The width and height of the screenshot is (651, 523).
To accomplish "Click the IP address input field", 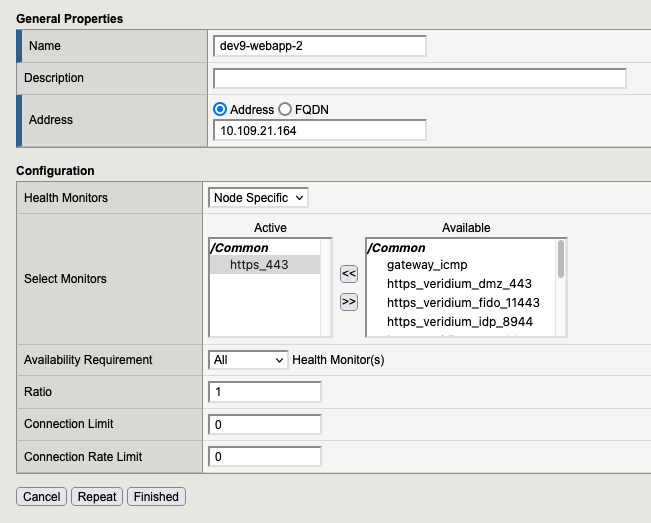I will click(320, 131).
